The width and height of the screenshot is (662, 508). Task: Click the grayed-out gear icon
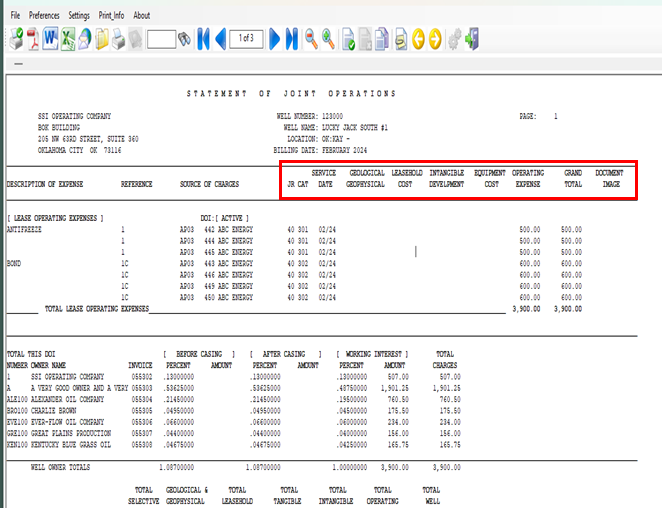[x=454, y=39]
